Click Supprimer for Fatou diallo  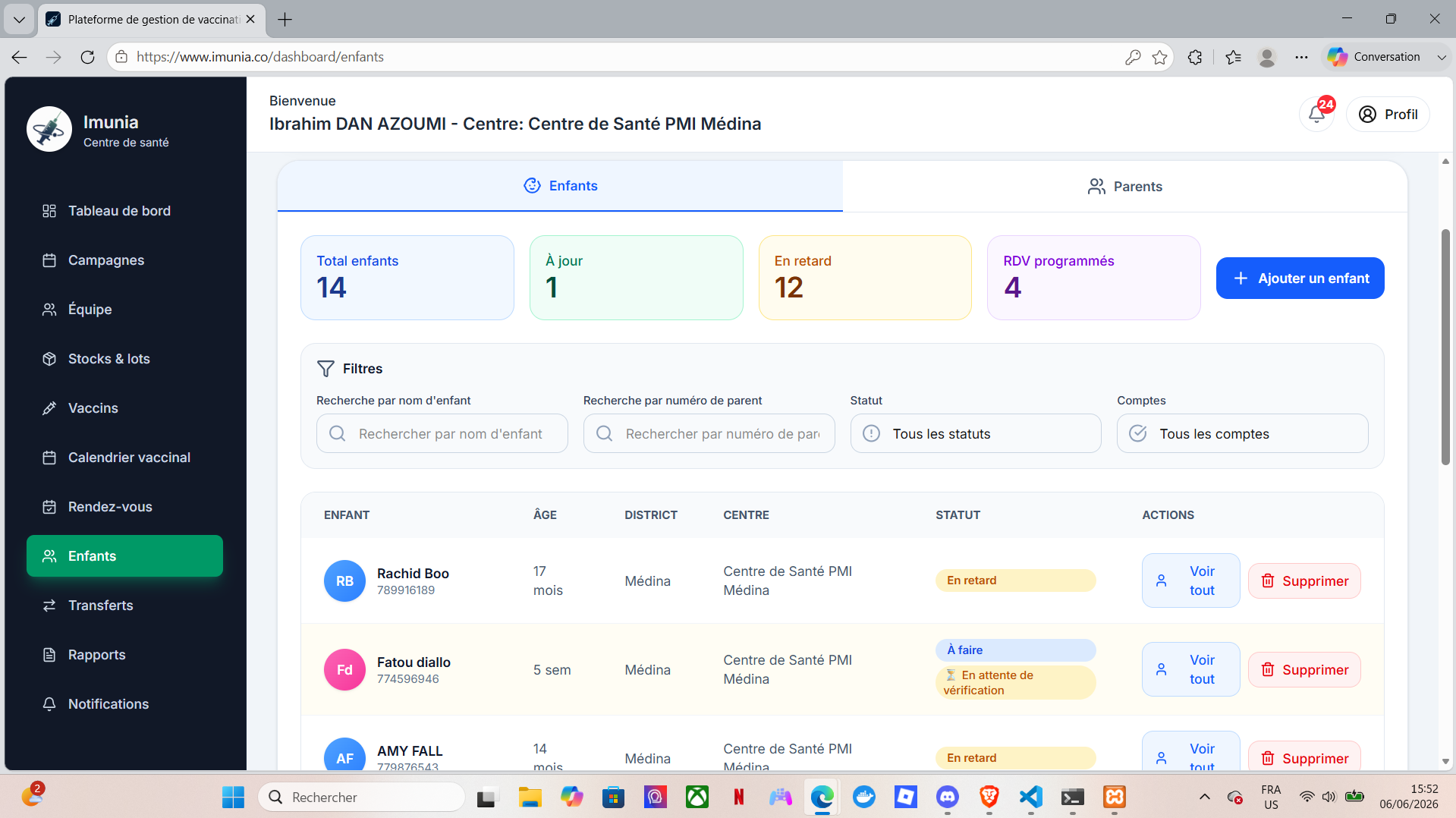point(1304,670)
